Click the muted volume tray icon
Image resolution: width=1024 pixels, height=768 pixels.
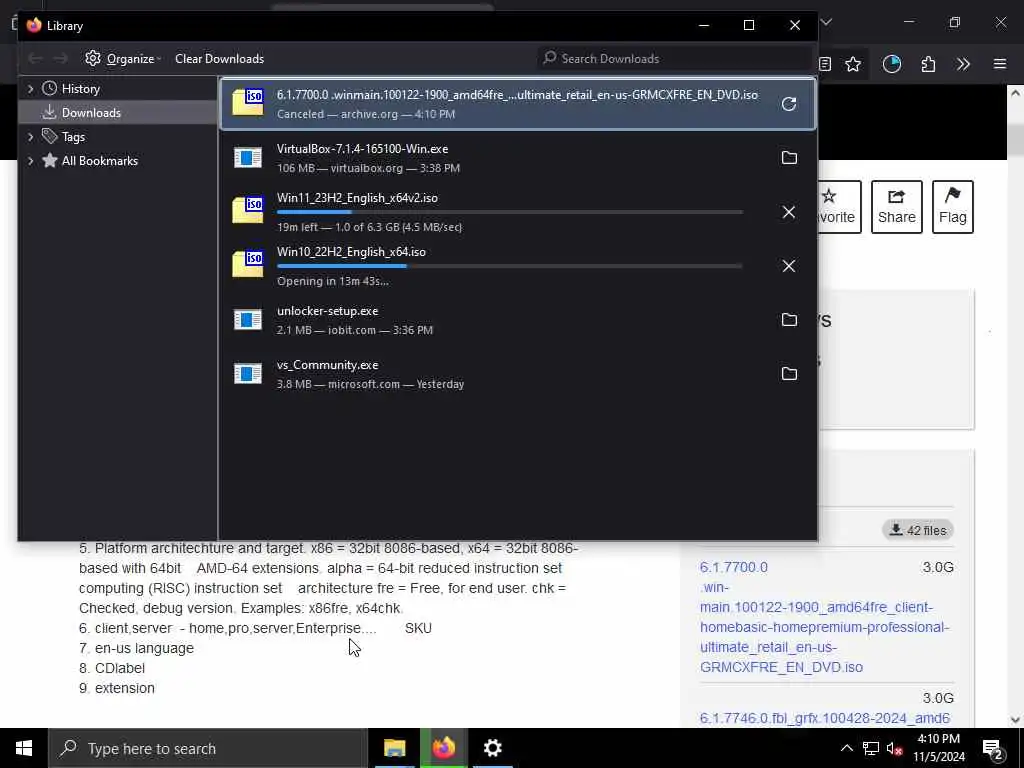click(895, 749)
